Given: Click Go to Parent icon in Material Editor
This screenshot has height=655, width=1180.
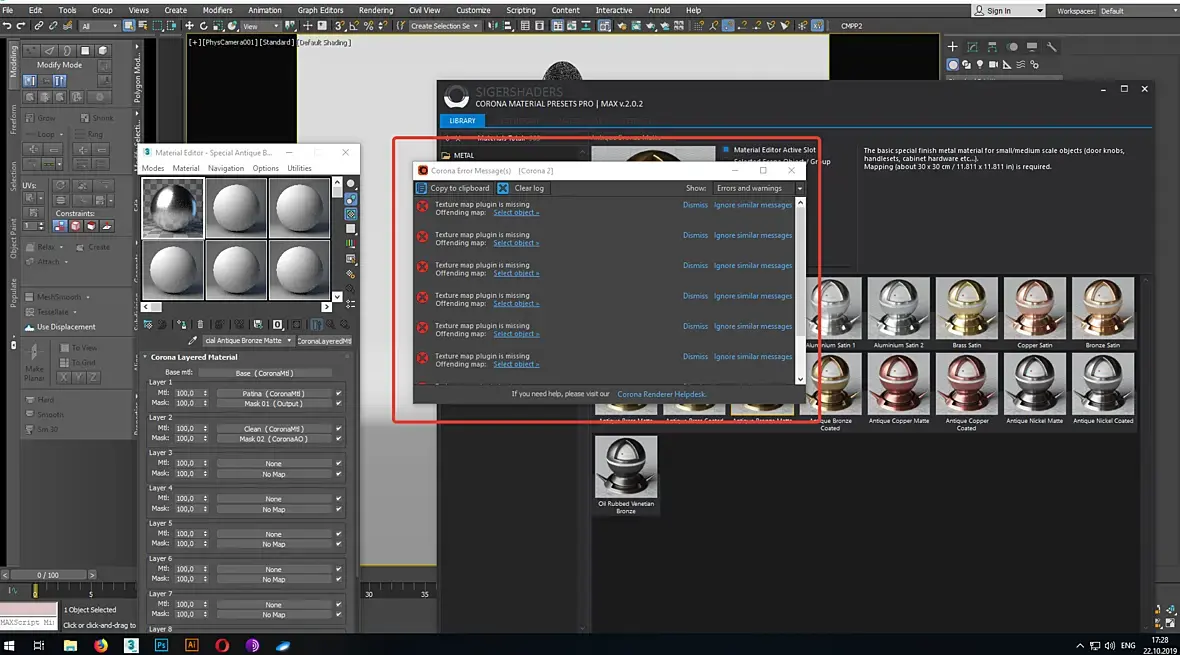Looking at the screenshot, I should pyautogui.click(x=330, y=324).
